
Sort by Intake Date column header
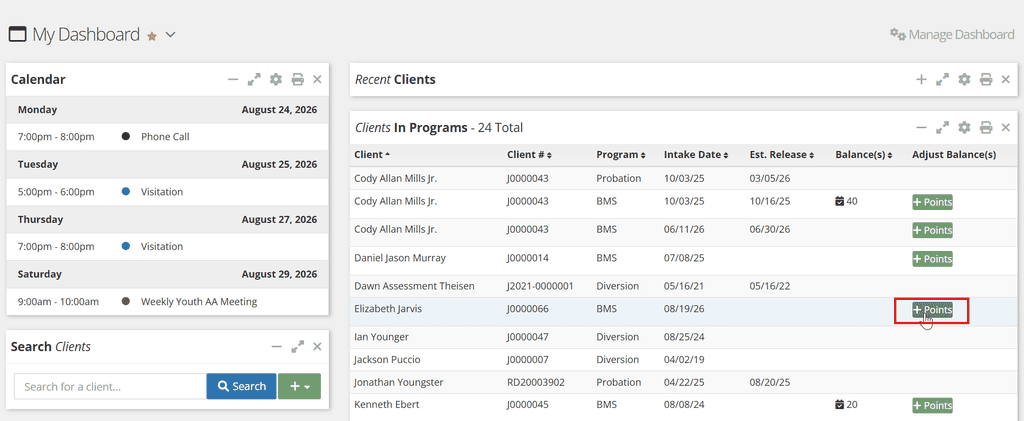pyautogui.click(x=696, y=155)
